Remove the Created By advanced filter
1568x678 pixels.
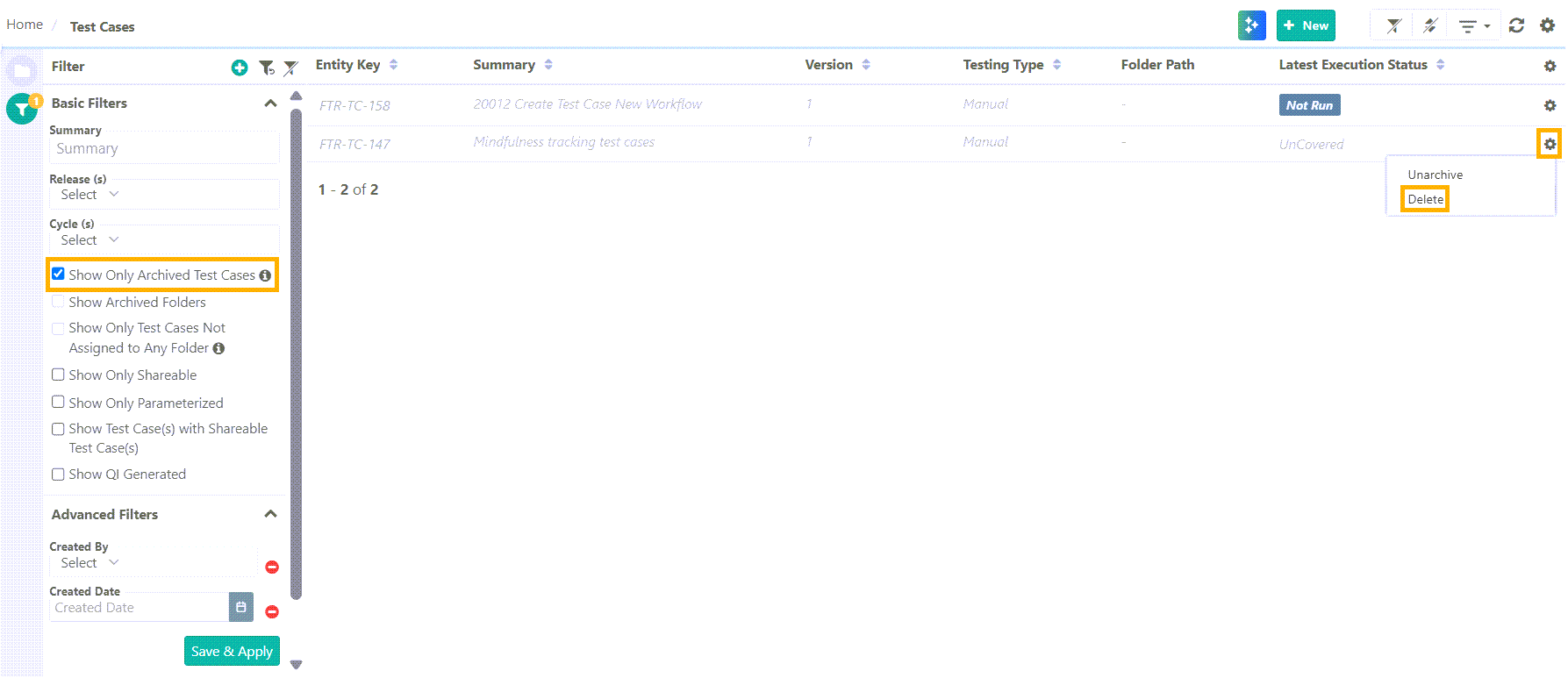[x=272, y=567]
